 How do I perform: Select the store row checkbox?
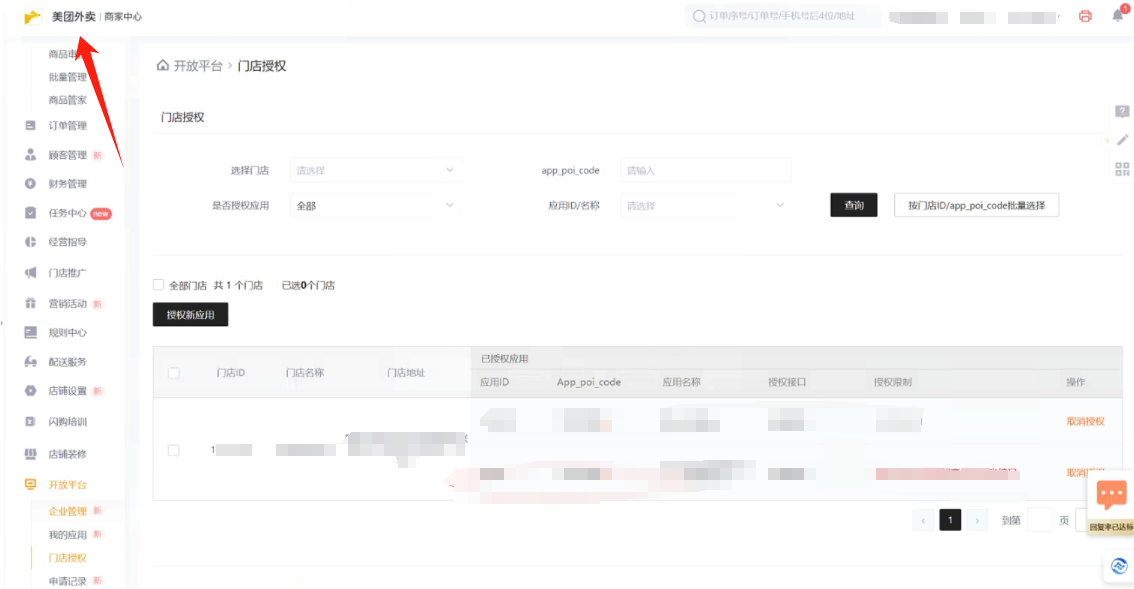[x=174, y=450]
